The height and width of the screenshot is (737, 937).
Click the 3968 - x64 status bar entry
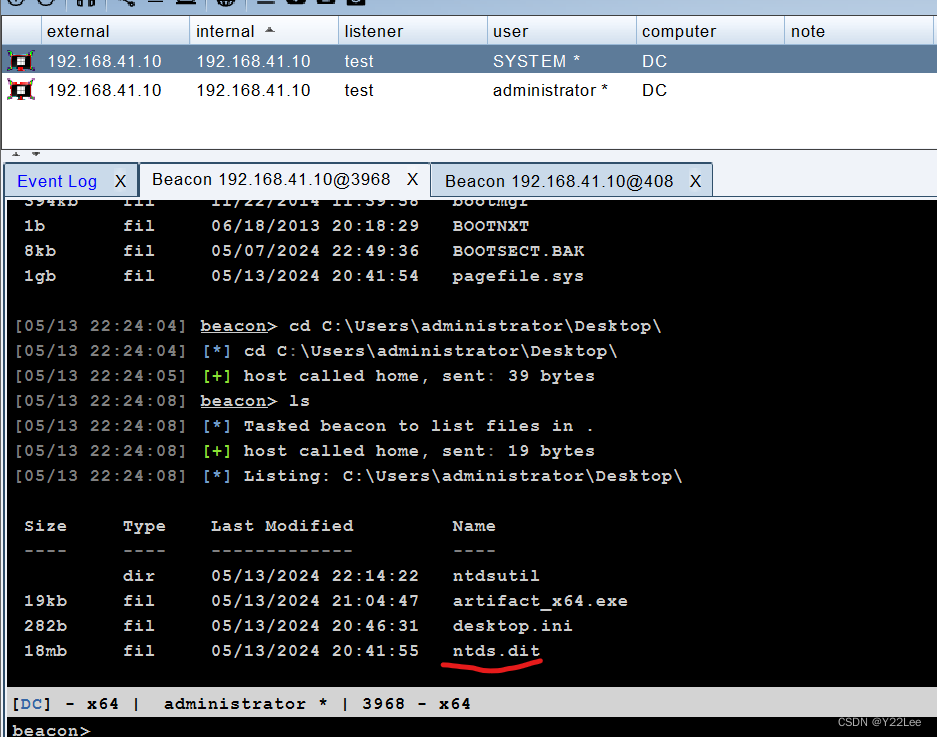417,704
